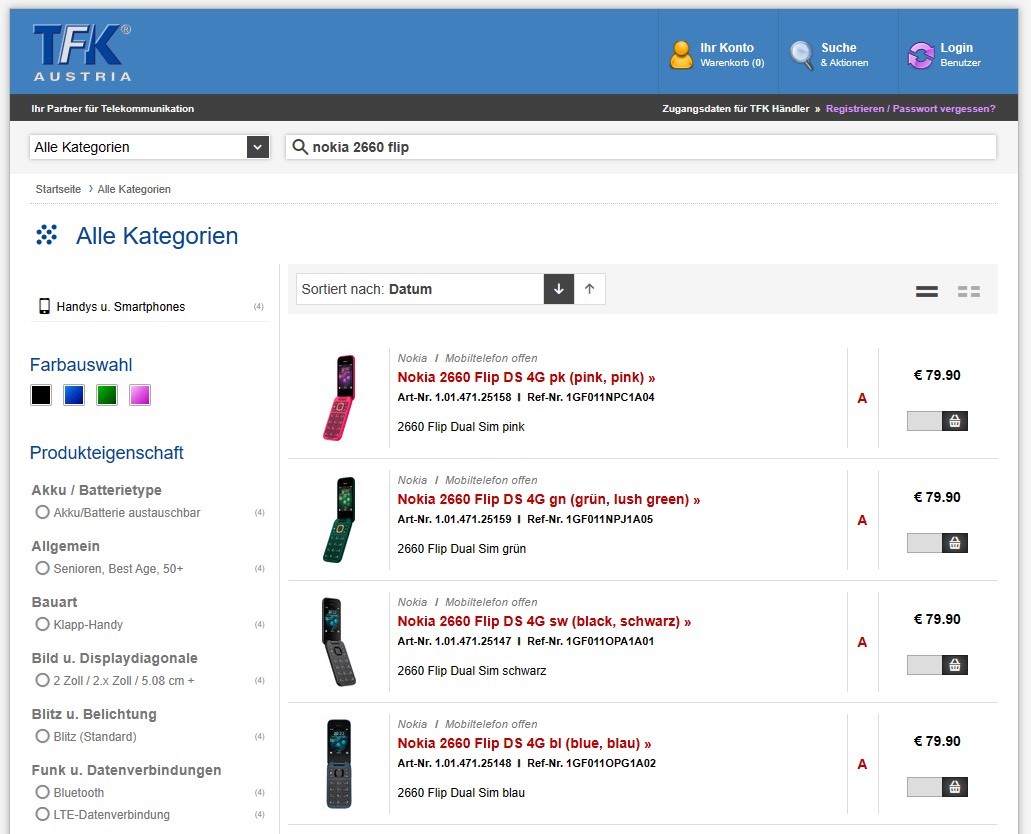1031x834 pixels.
Task: Go to Startseite breadcrumb
Action: point(58,189)
